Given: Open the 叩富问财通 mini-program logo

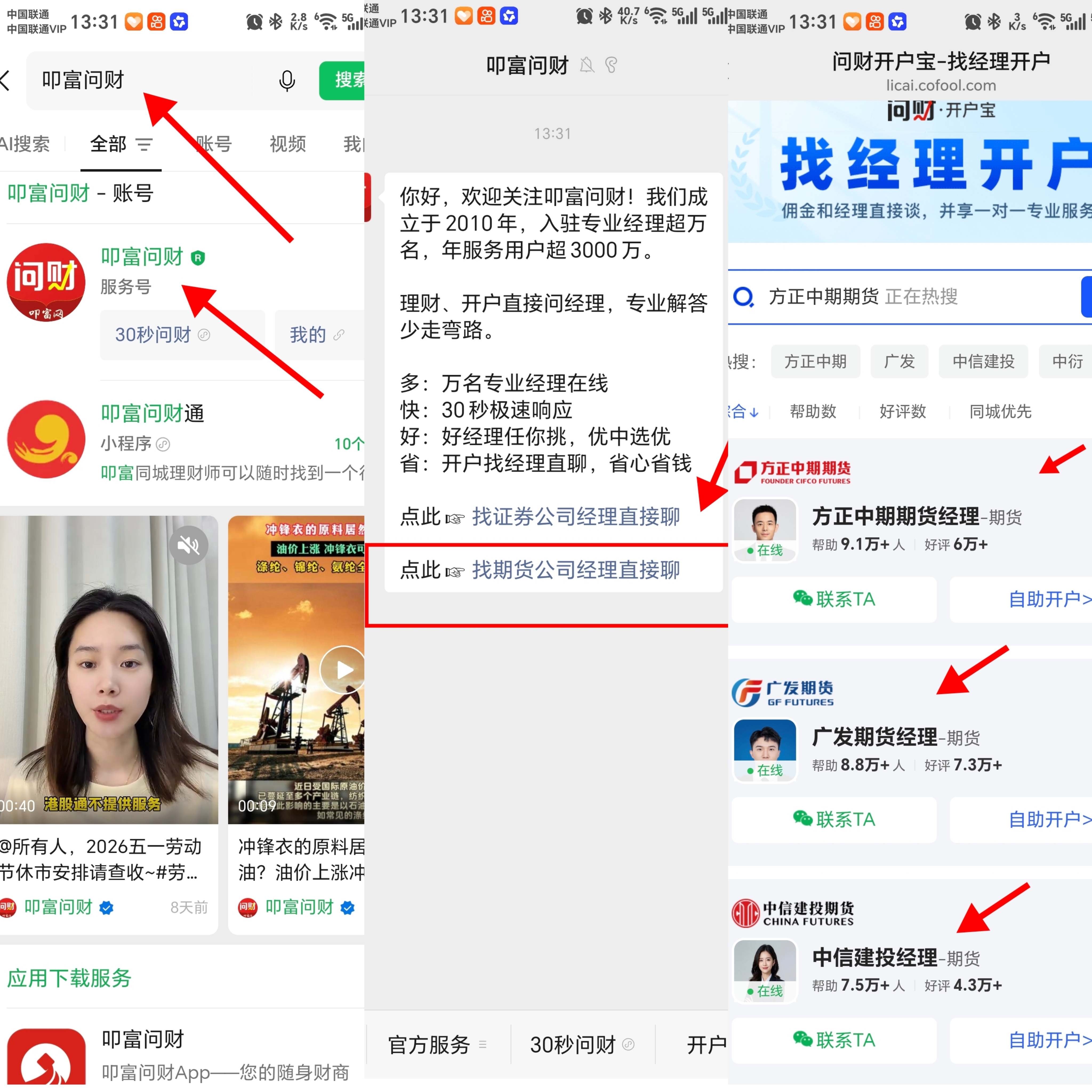Looking at the screenshot, I should pyautogui.click(x=46, y=439).
